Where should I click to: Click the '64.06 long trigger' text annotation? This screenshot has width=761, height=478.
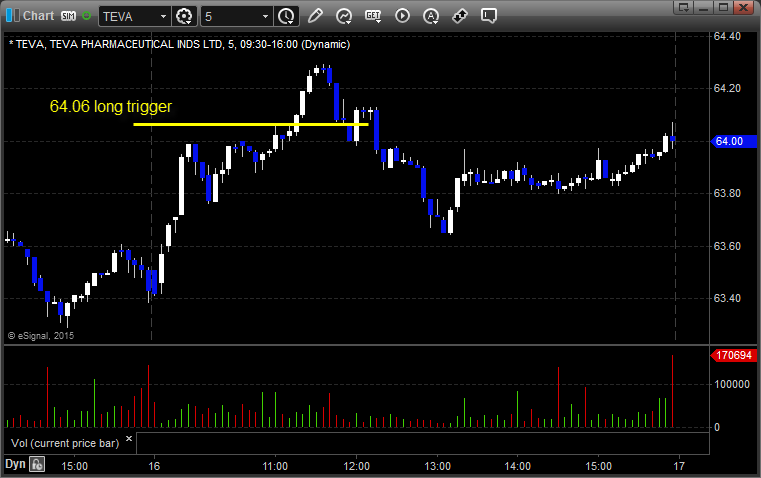point(111,106)
